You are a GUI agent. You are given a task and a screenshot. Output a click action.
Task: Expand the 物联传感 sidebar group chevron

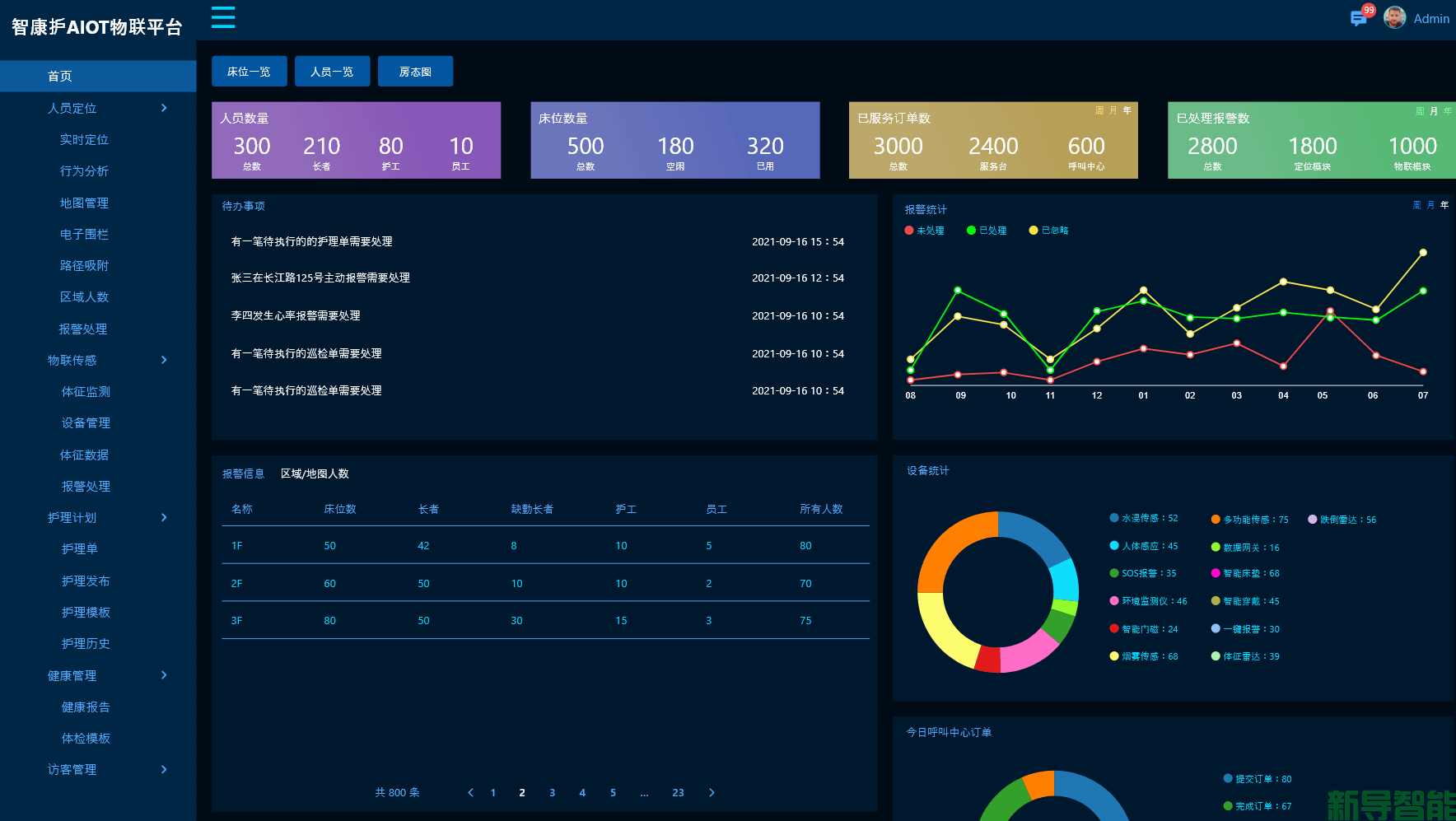pyautogui.click(x=164, y=360)
